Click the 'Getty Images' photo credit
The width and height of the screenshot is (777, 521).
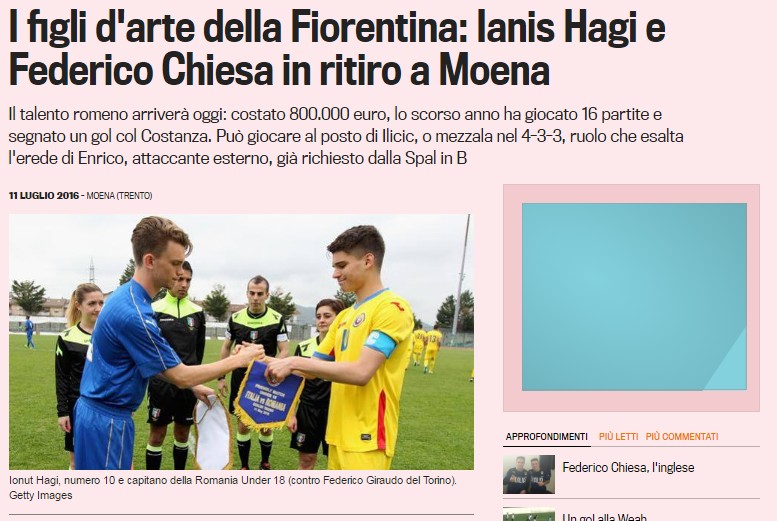tap(41, 495)
